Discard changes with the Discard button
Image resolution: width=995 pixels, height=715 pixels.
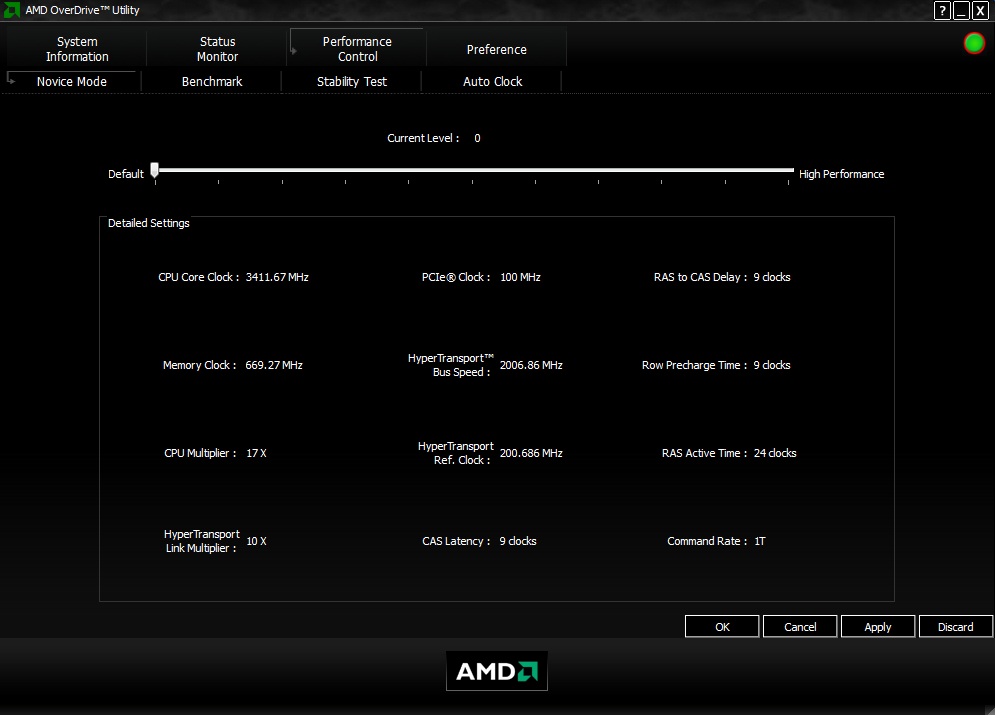[x=956, y=627]
